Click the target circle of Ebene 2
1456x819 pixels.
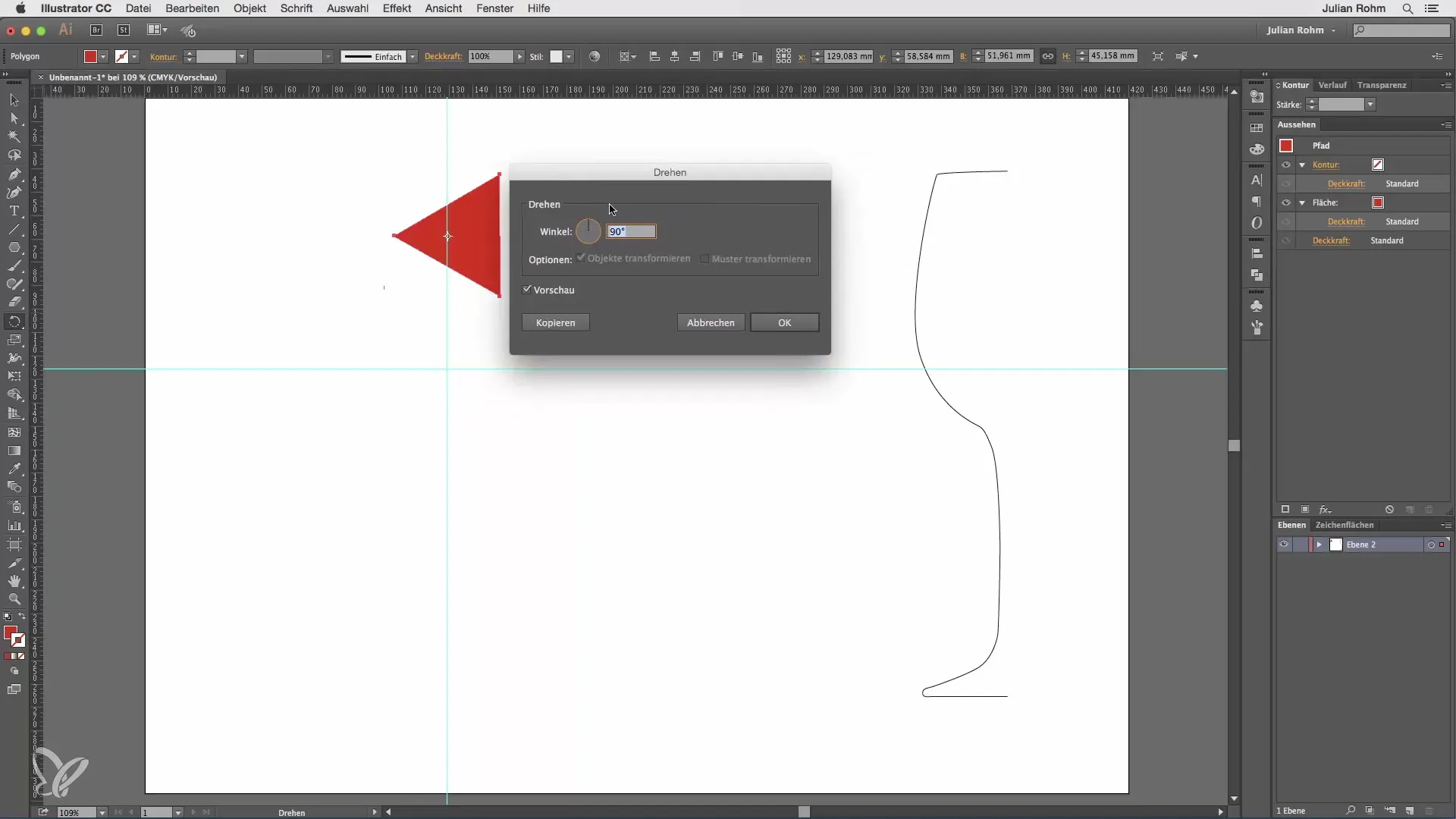pyautogui.click(x=1431, y=544)
